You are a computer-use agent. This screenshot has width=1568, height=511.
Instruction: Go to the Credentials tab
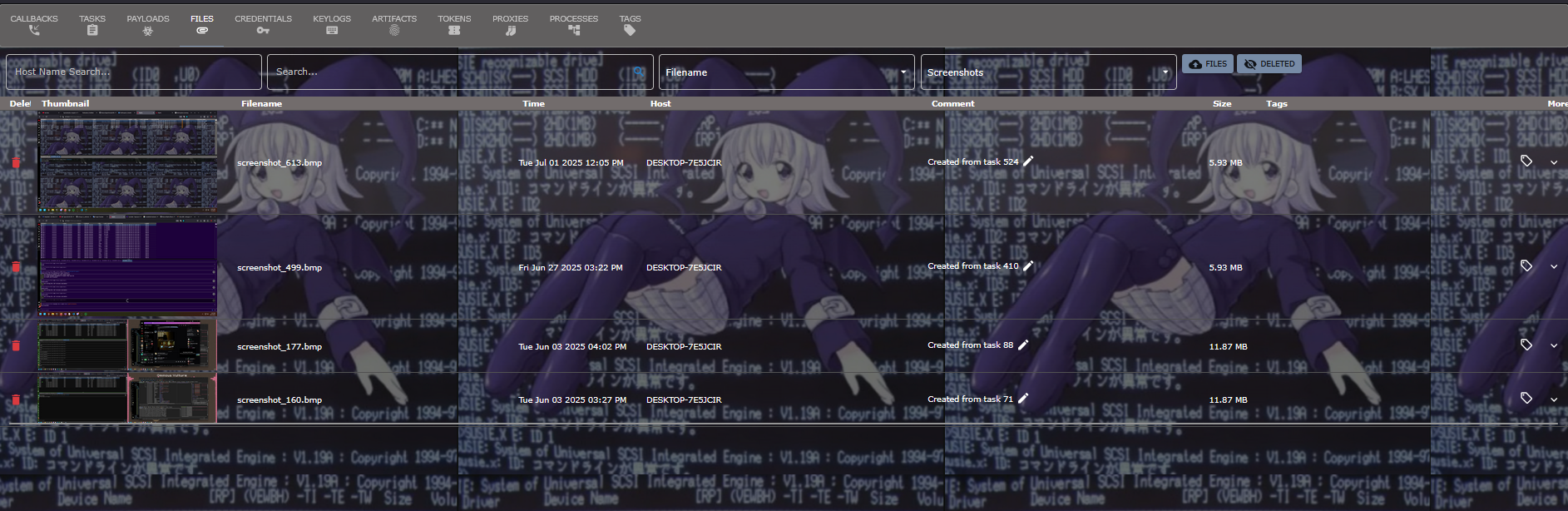tap(263, 24)
